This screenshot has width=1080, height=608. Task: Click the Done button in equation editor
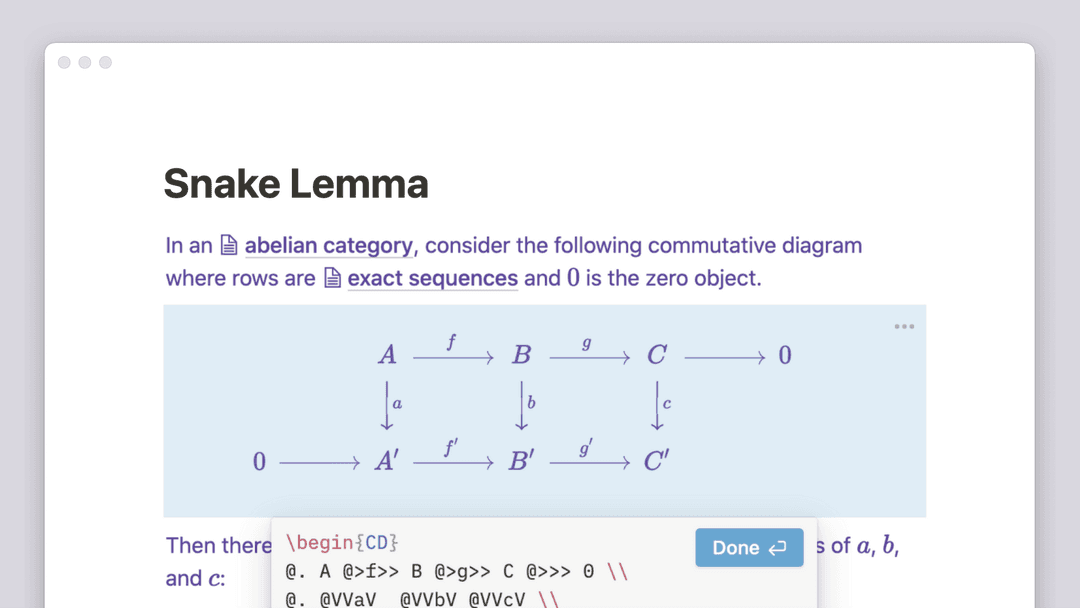pyautogui.click(x=749, y=547)
